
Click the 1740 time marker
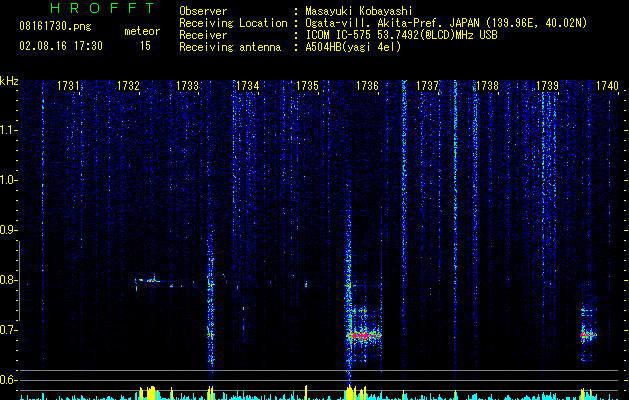pyautogui.click(x=607, y=86)
